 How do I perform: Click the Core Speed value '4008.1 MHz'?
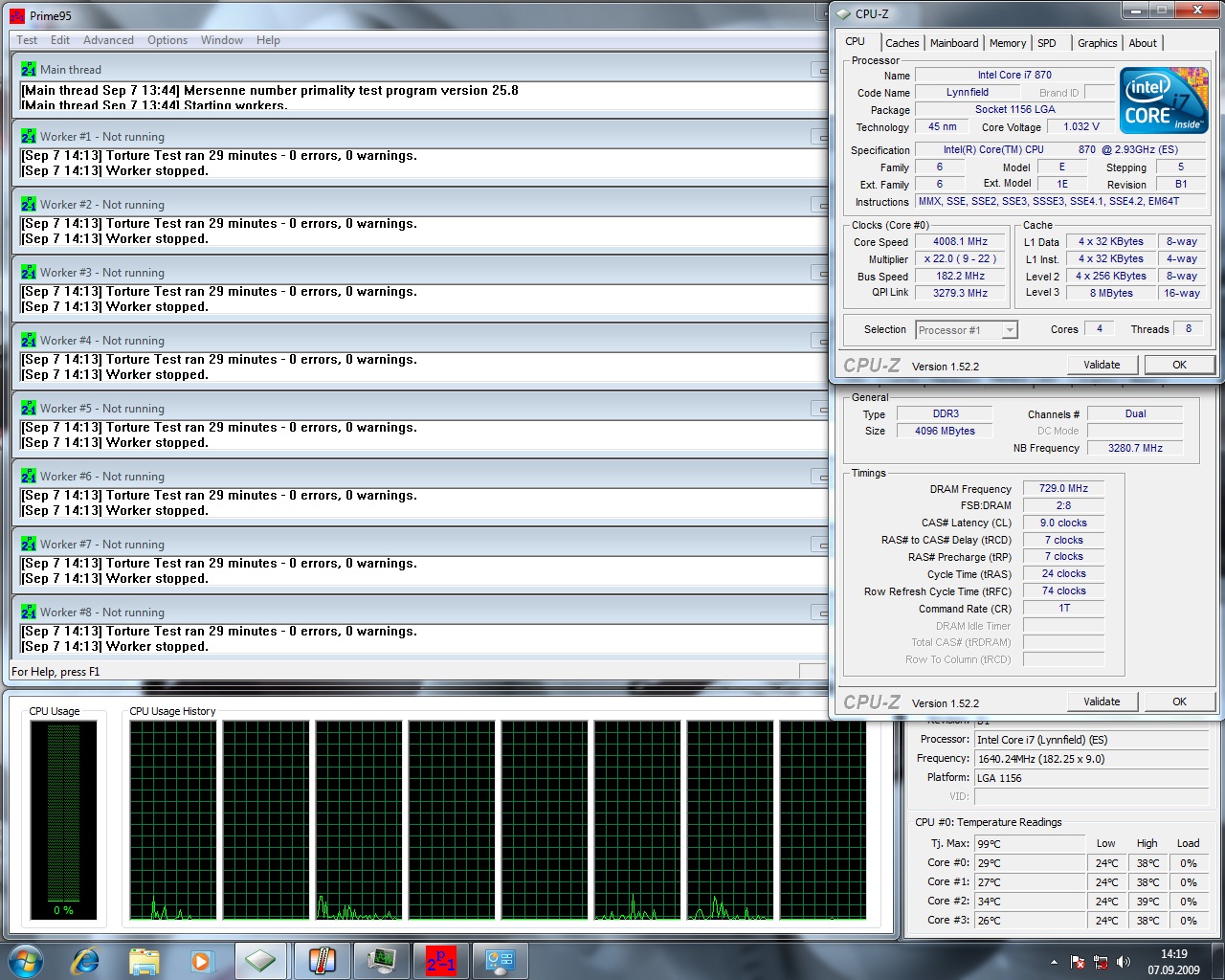[x=960, y=242]
